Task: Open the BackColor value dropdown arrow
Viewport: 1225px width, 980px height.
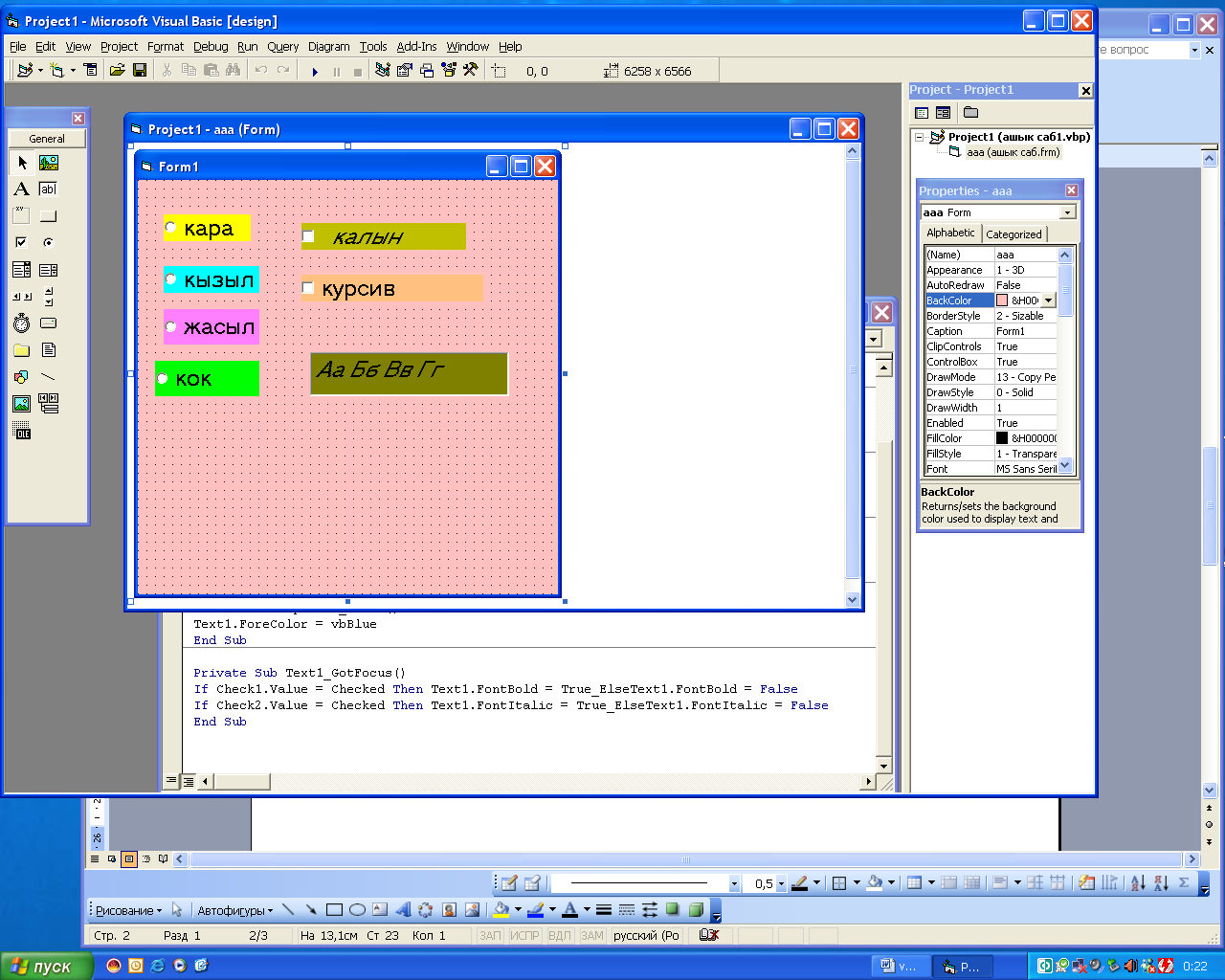Action: click(1048, 301)
